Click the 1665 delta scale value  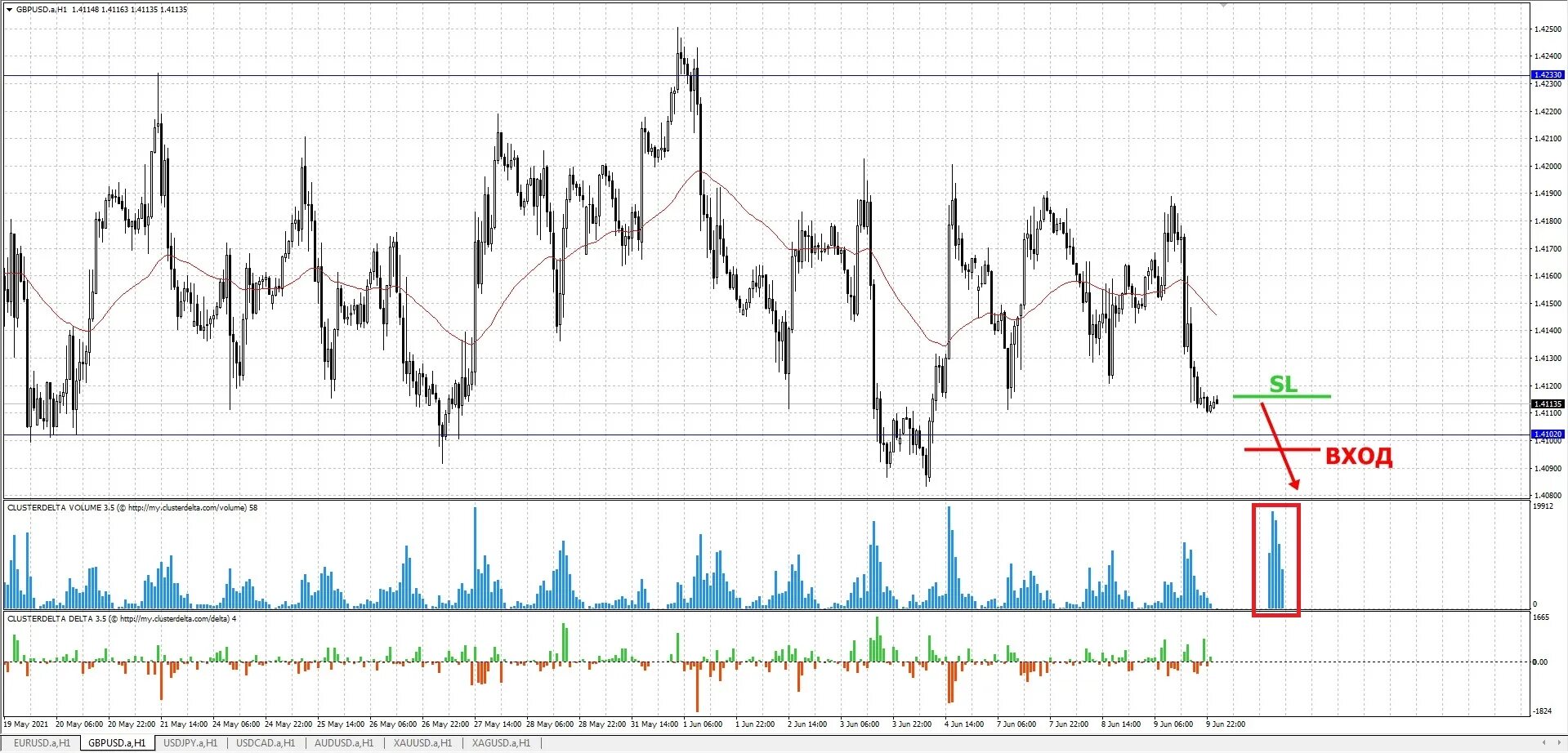pyautogui.click(x=1541, y=617)
